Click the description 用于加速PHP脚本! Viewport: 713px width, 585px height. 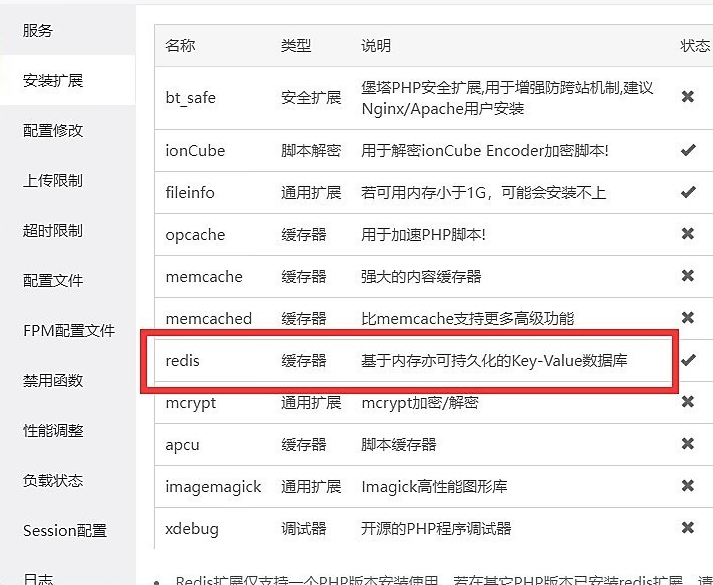(x=423, y=235)
